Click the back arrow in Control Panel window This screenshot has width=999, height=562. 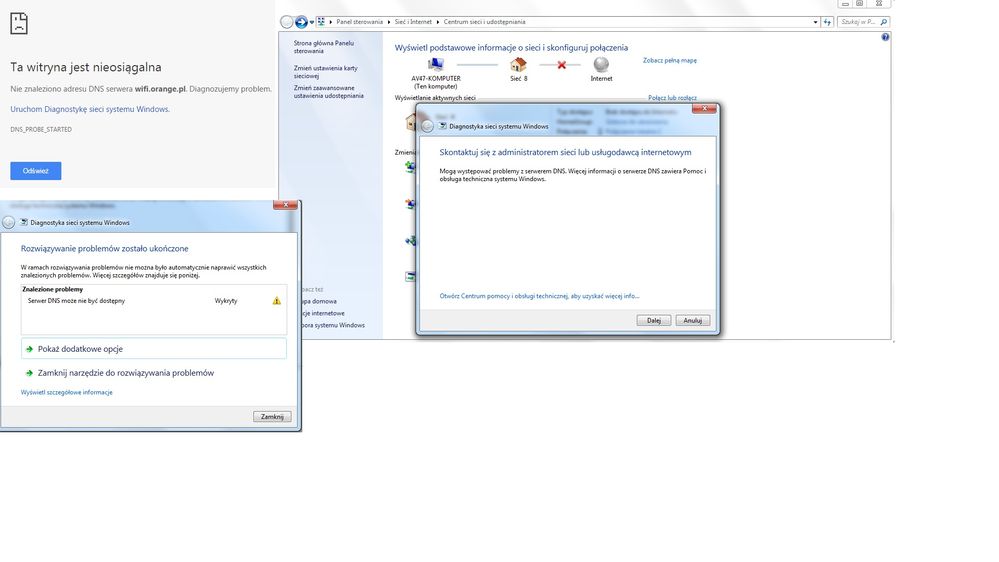pyautogui.click(x=287, y=22)
